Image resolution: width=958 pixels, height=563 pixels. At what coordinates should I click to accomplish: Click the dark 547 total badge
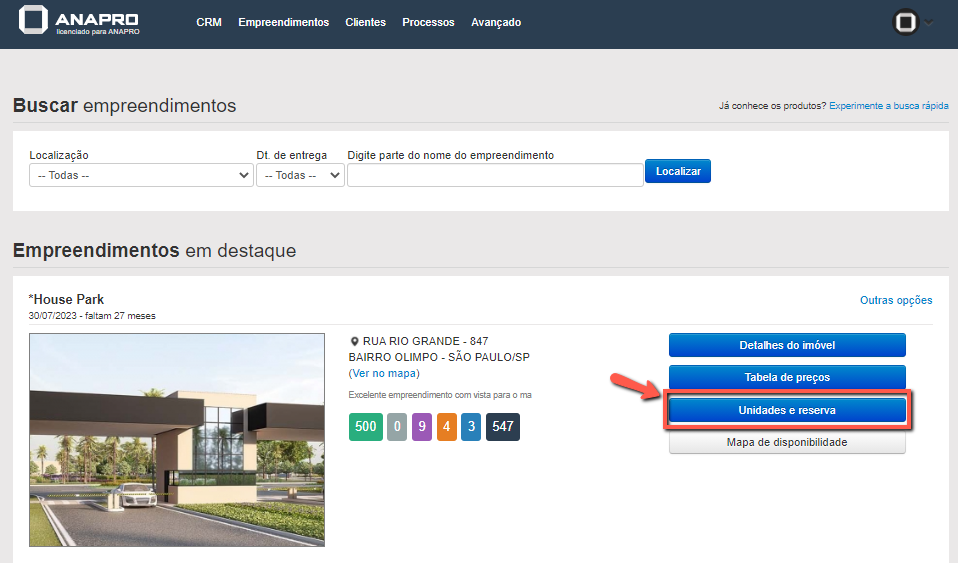pyautogui.click(x=503, y=427)
